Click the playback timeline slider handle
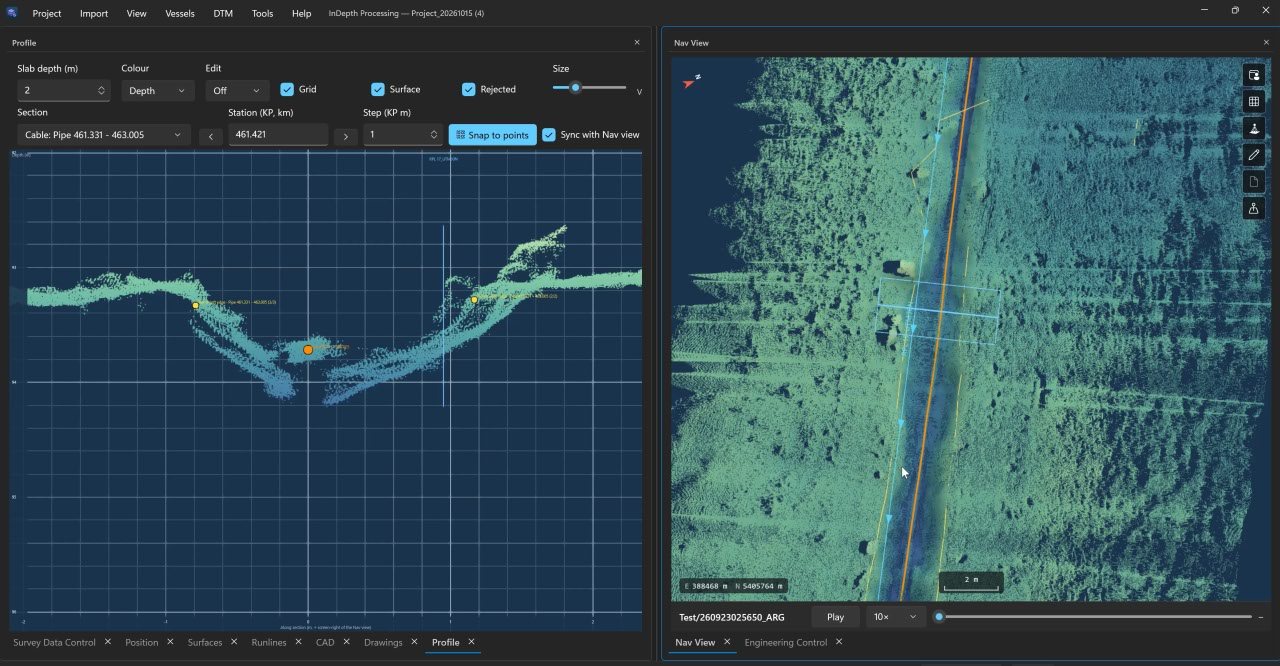1280x666 pixels. click(x=939, y=617)
